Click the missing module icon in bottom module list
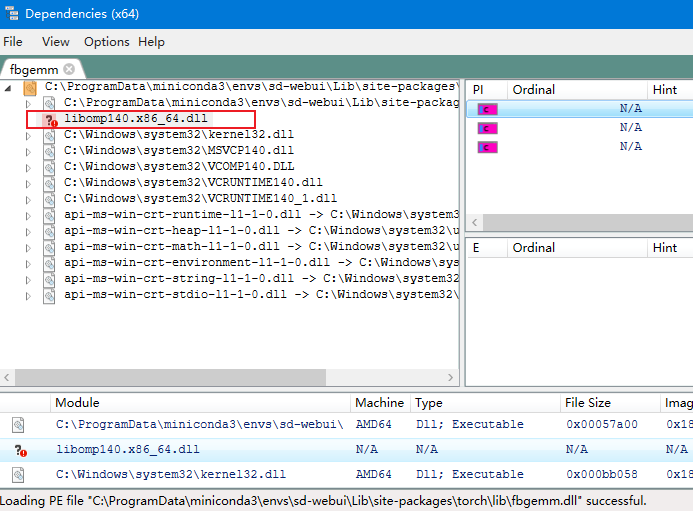 pos(18,450)
